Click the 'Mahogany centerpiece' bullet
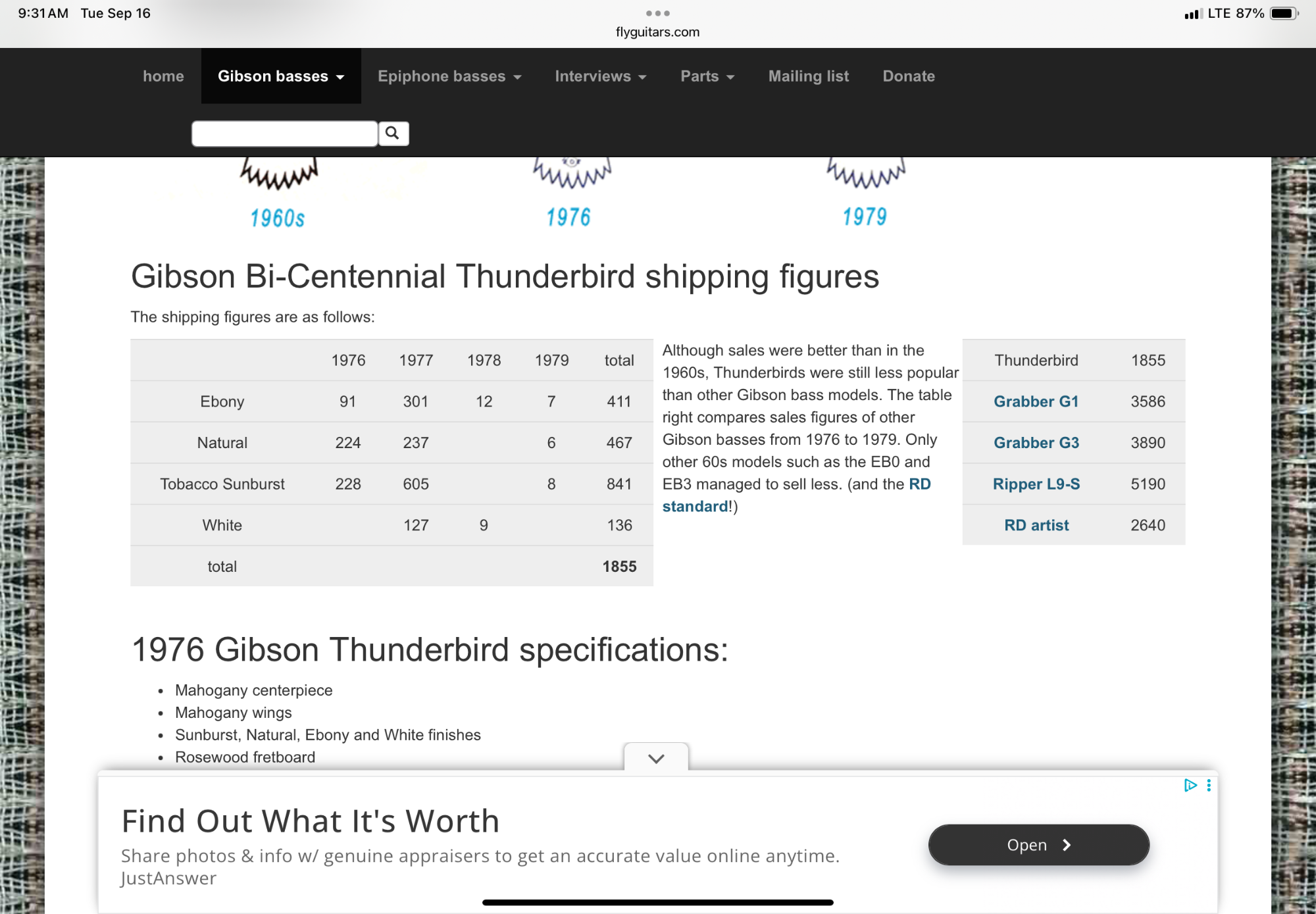 click(253, 690)
